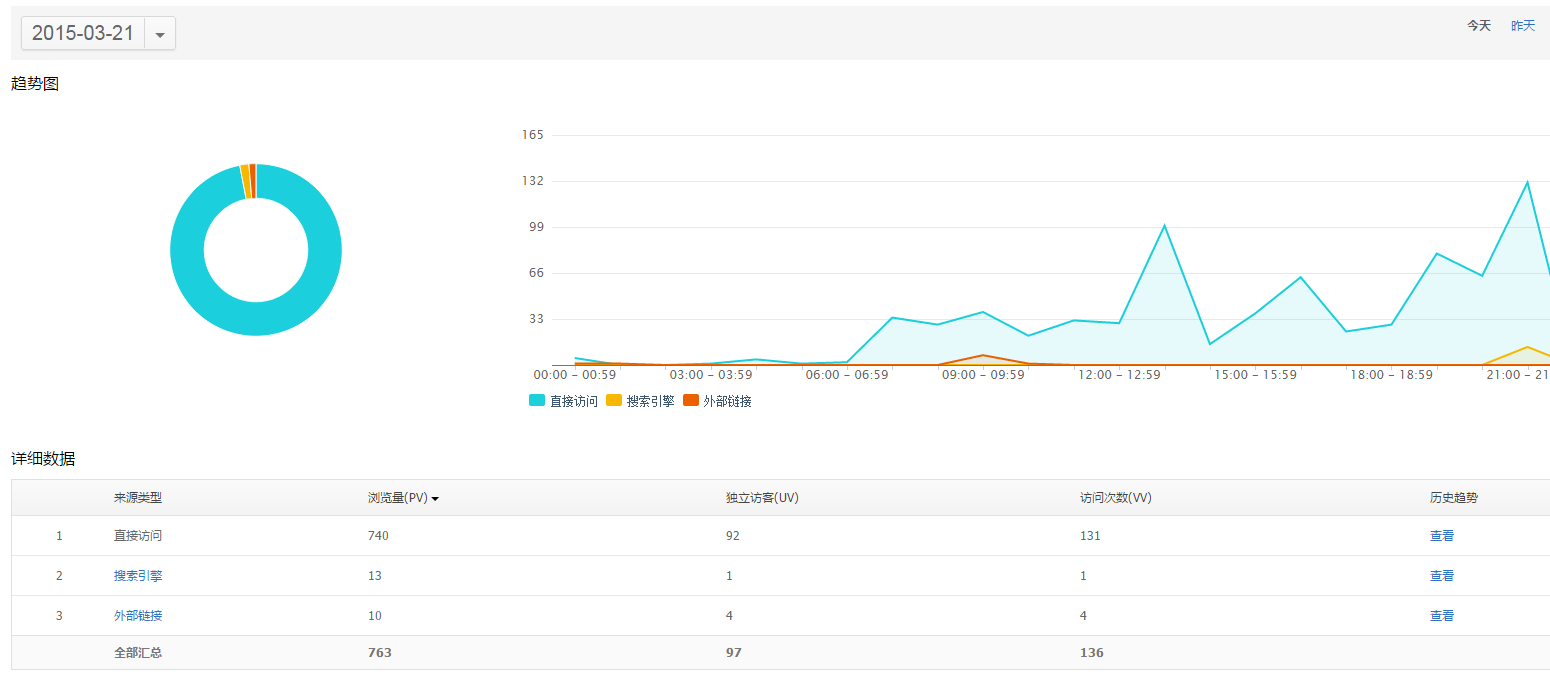Screen dimensions: 1550x677
Task: View history trend for 外部链接 row
Action: (1441, 616)
